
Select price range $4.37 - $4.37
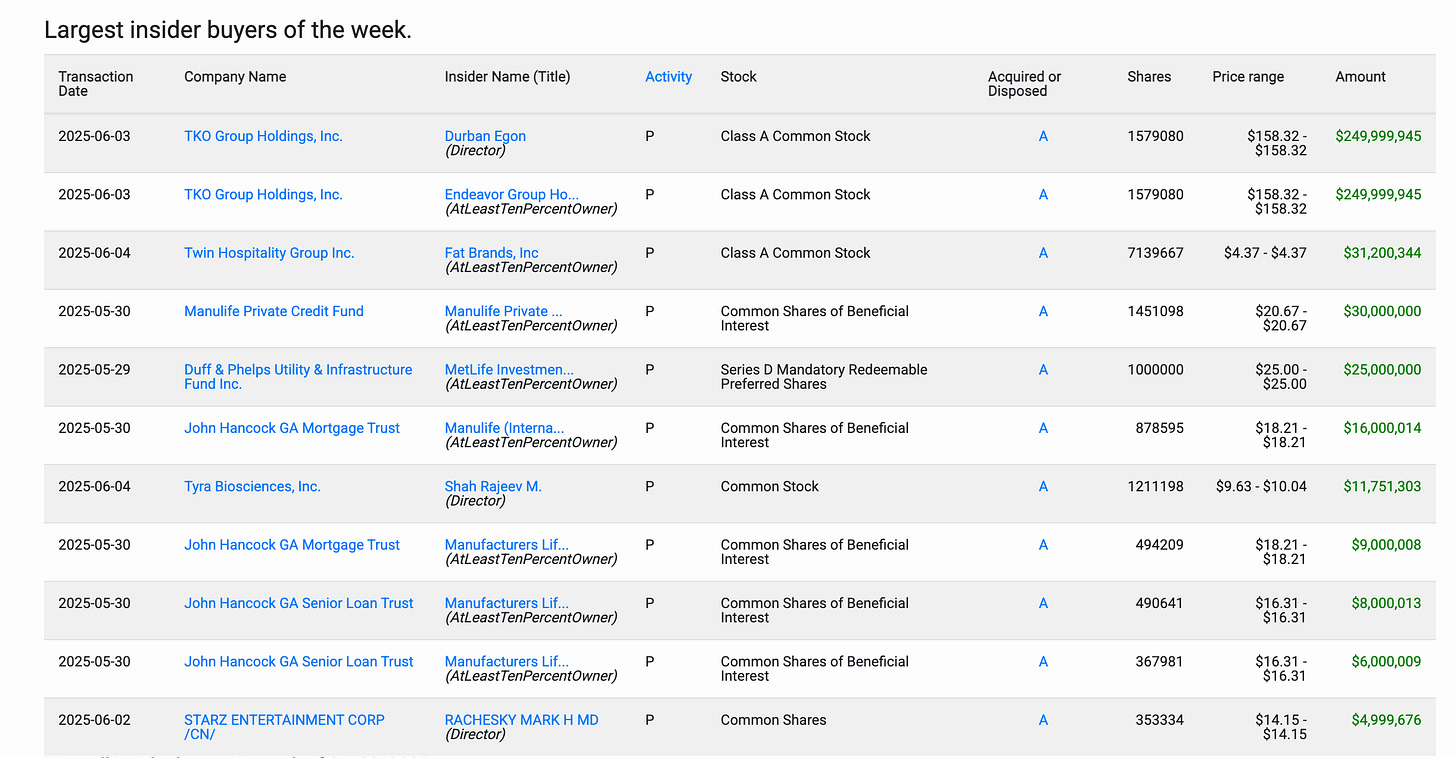coord(1265,253)
